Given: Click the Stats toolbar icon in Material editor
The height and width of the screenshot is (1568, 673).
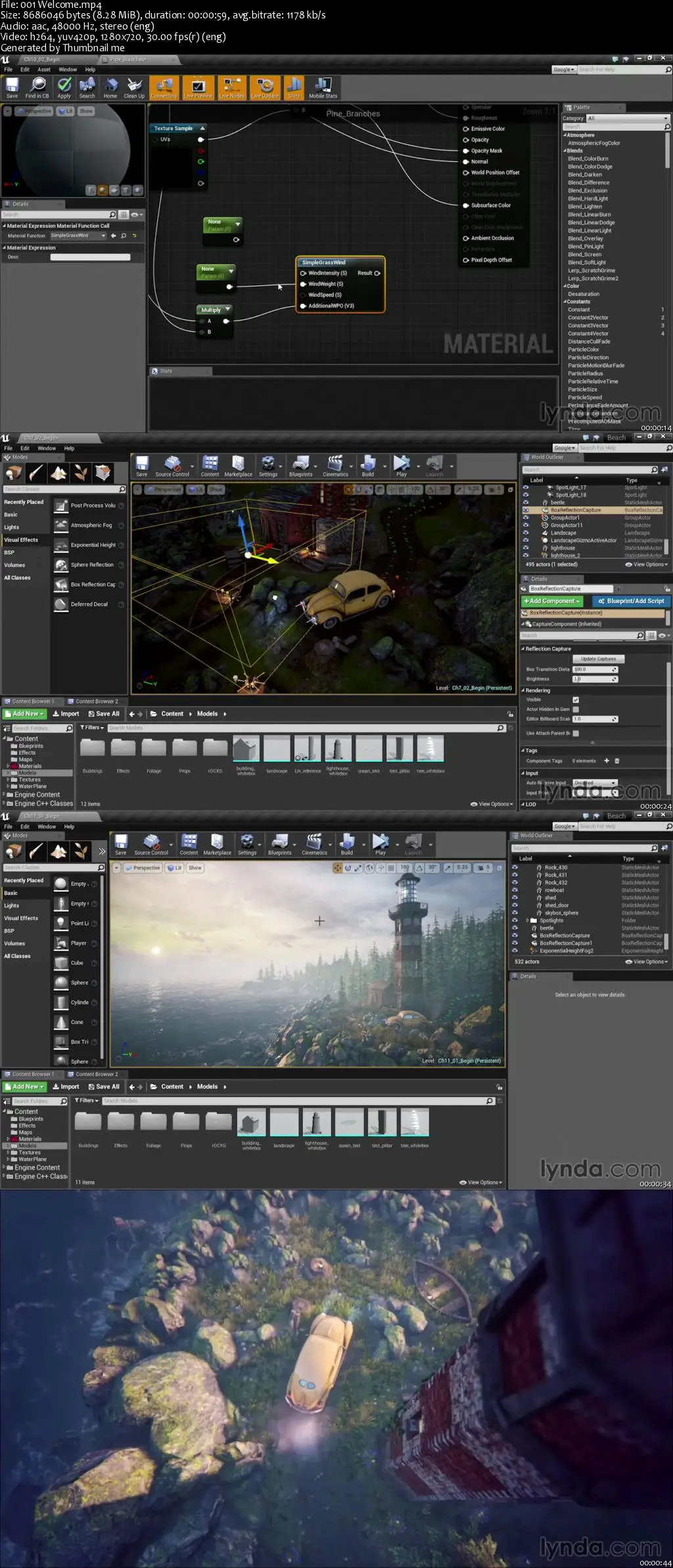Looking at the screenshot, I should click(294, 87).
